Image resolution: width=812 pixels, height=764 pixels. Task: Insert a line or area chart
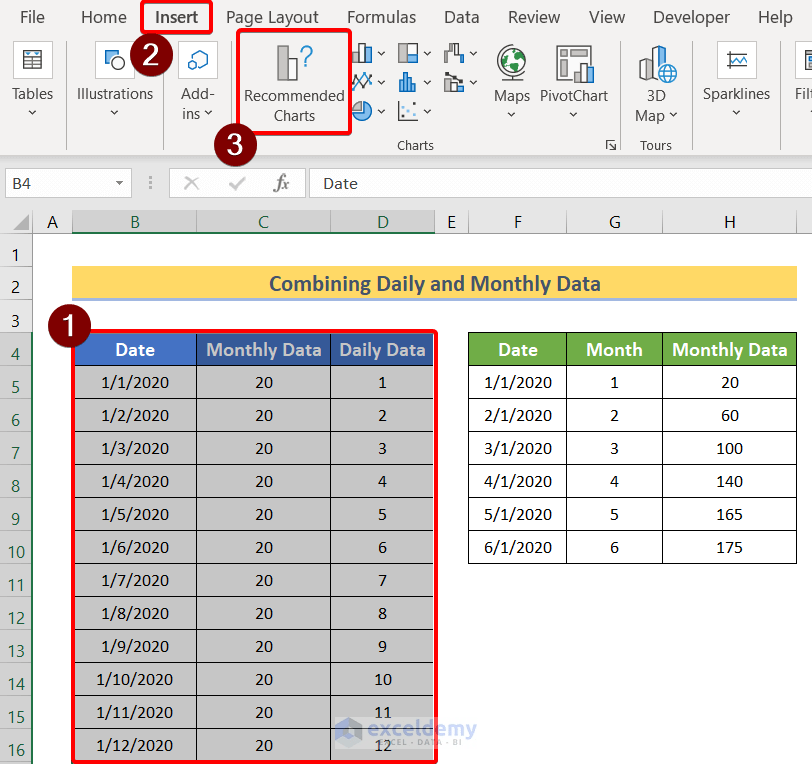tap(362, 82)
